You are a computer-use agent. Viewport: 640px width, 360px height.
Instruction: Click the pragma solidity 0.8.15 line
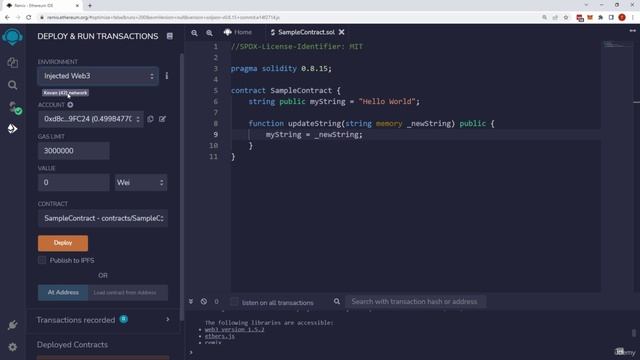coord(282,69)
